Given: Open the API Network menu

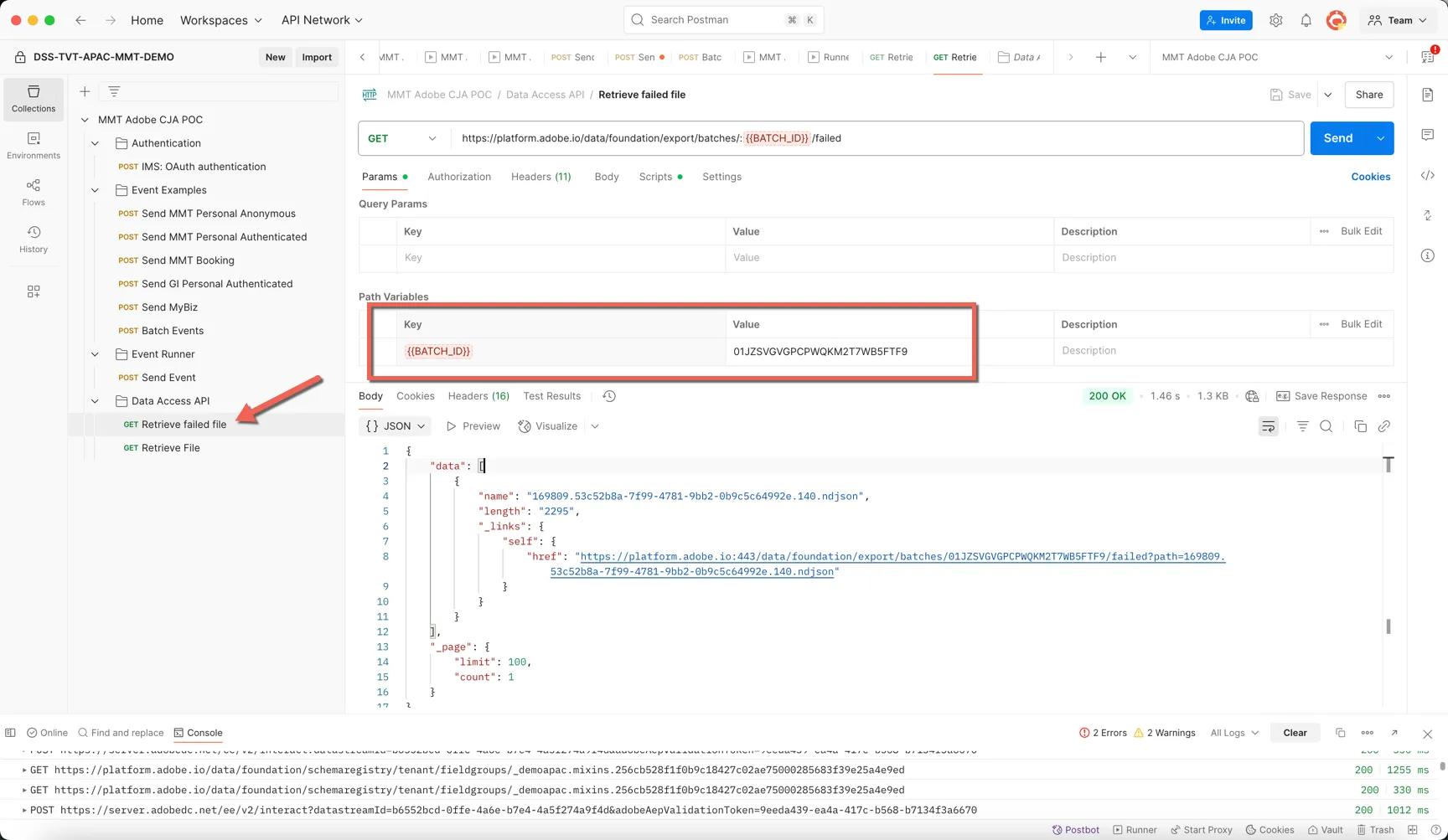Looking at the screenshot, I should pos(322,20).
